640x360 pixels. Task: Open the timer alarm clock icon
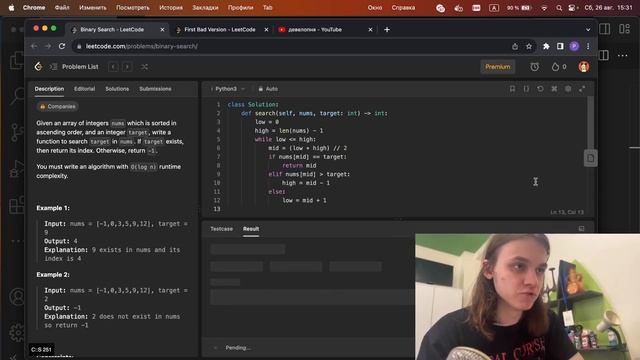[534, 67]
